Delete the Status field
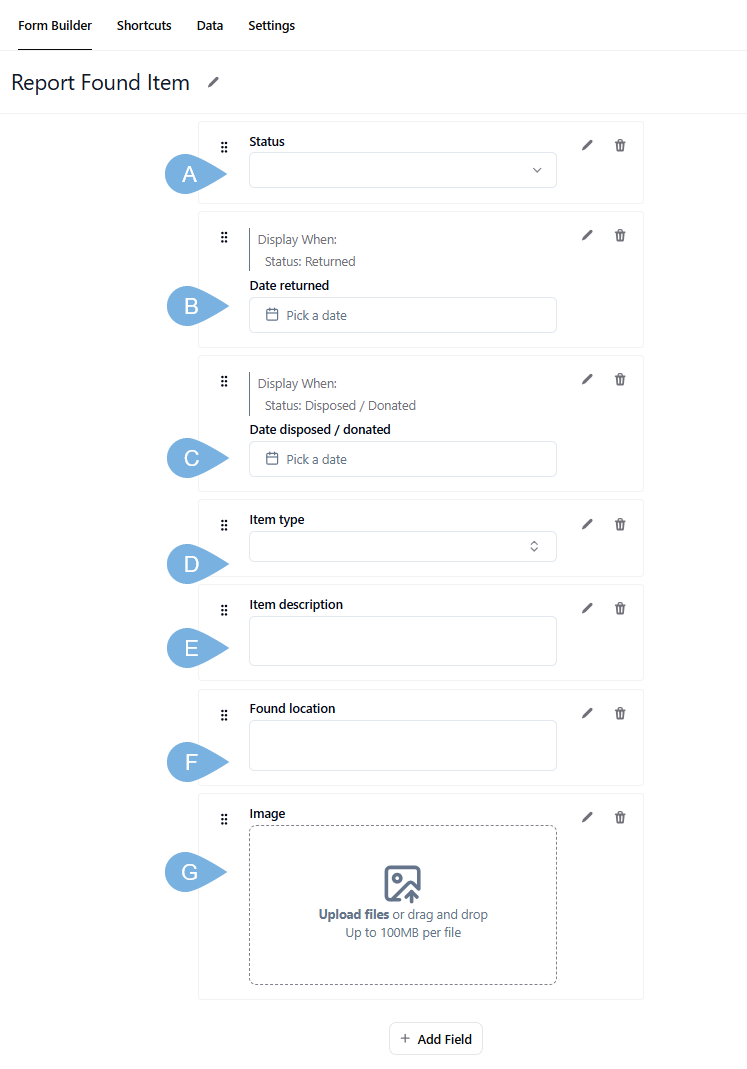This screenshot has width=747, height=1069. click(x=620, y=145)
